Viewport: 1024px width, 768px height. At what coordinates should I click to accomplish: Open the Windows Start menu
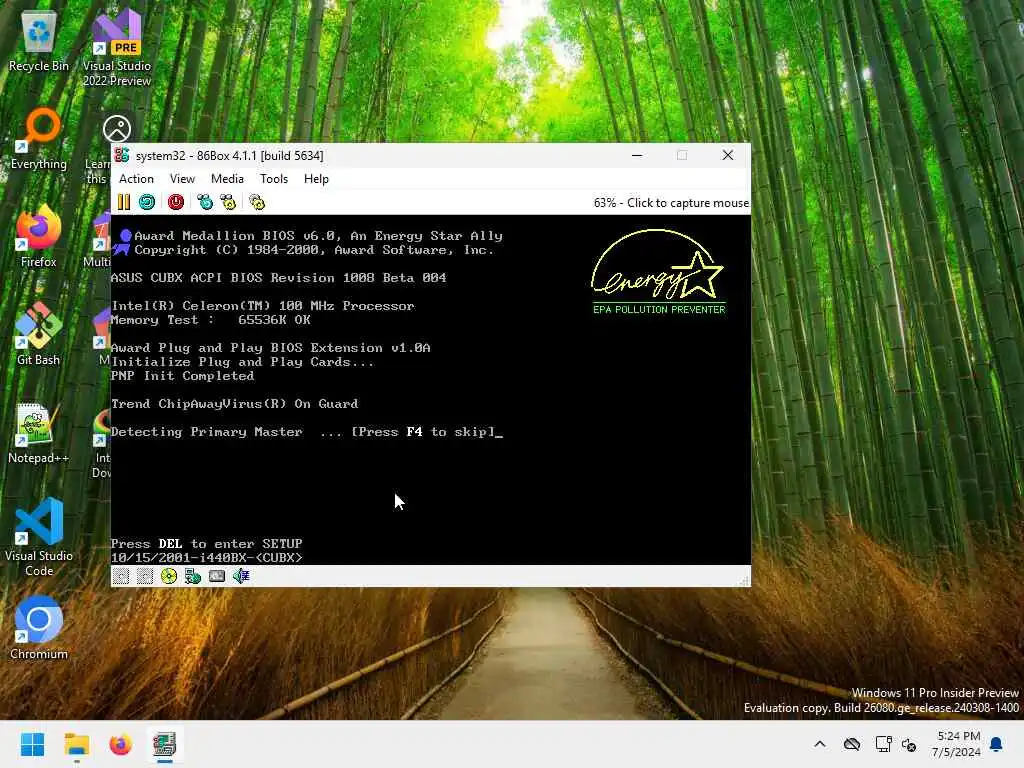coord(32,744)
